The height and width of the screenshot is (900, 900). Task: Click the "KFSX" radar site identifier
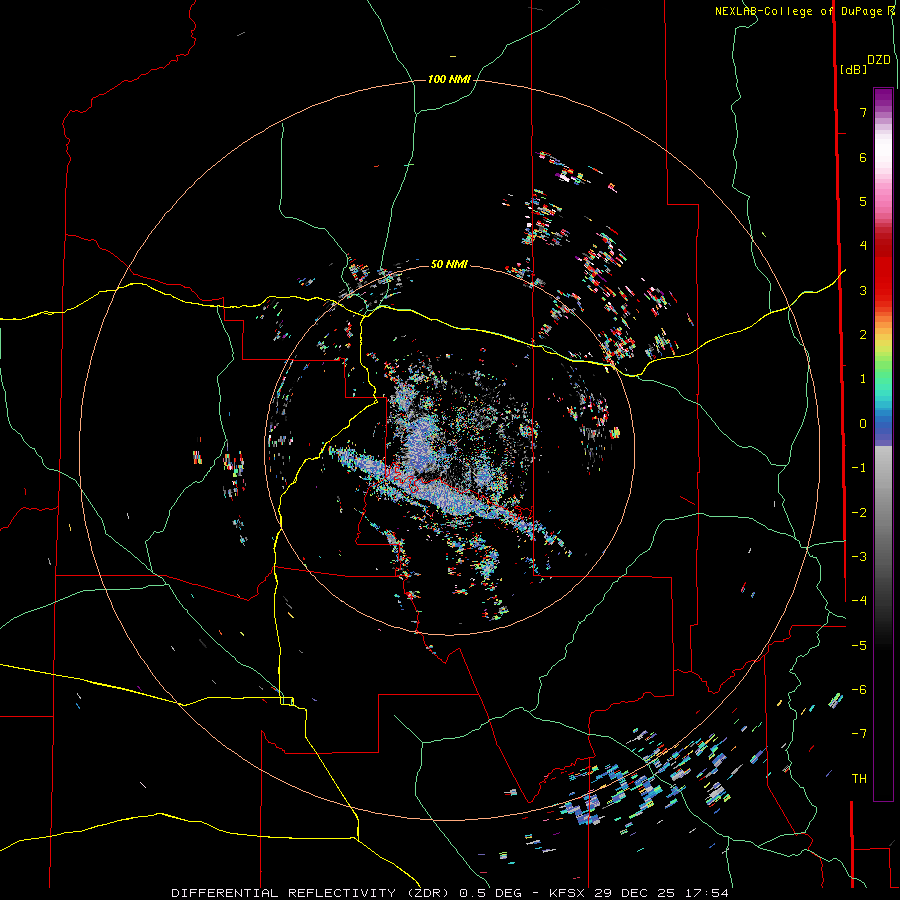(568, 893)
